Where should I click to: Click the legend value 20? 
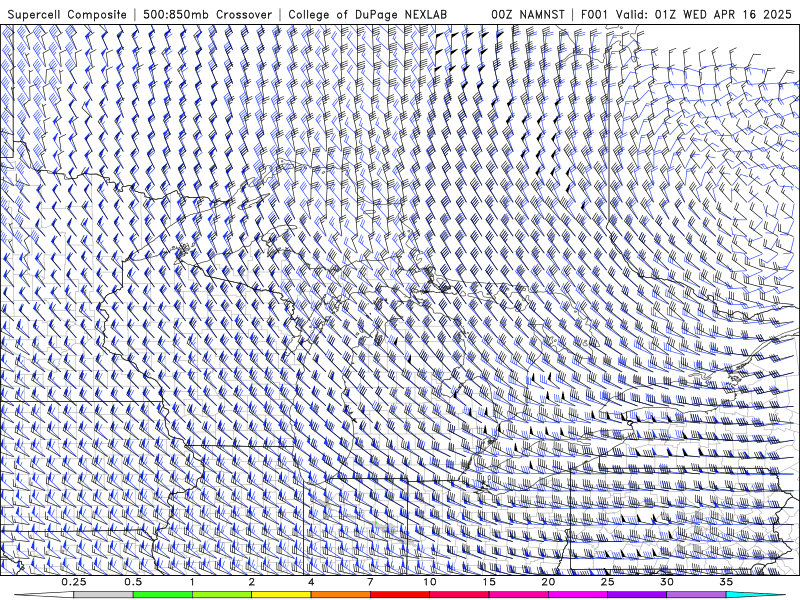[548, 582]
